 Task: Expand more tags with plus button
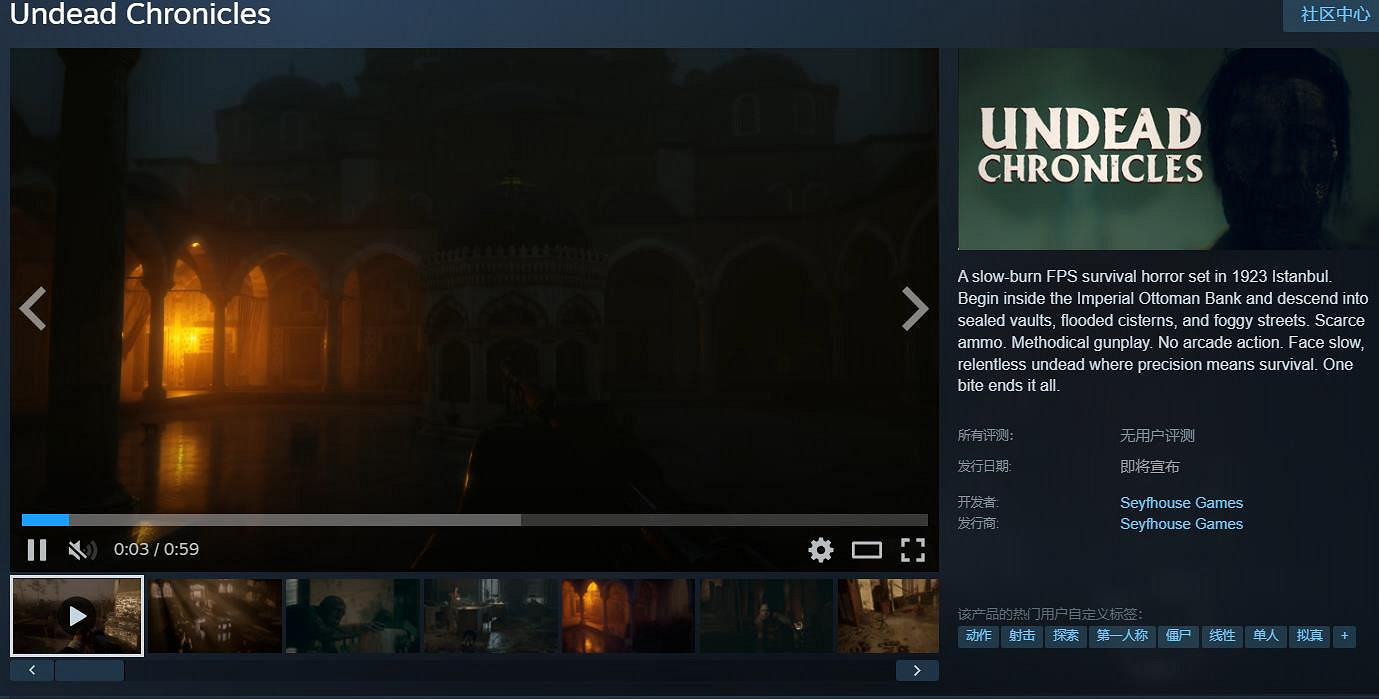tap(1345, 636)
